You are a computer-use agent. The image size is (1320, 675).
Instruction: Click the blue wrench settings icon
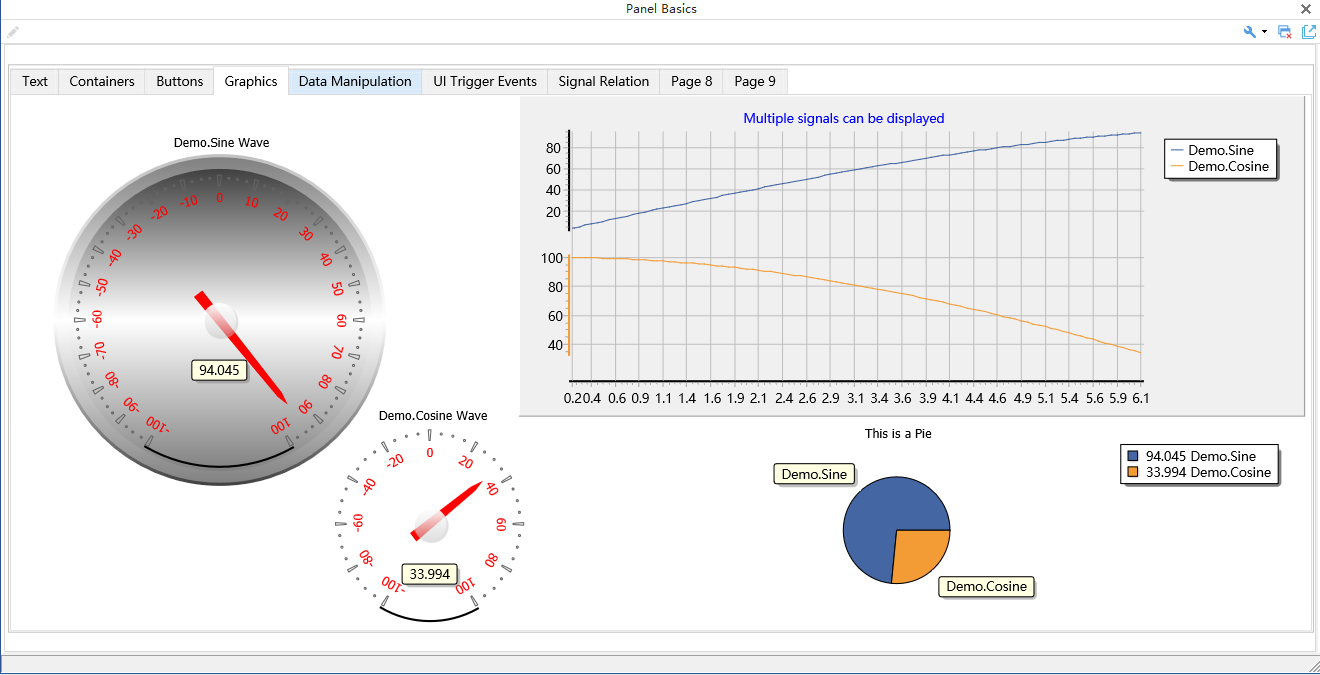point(1249,32)
